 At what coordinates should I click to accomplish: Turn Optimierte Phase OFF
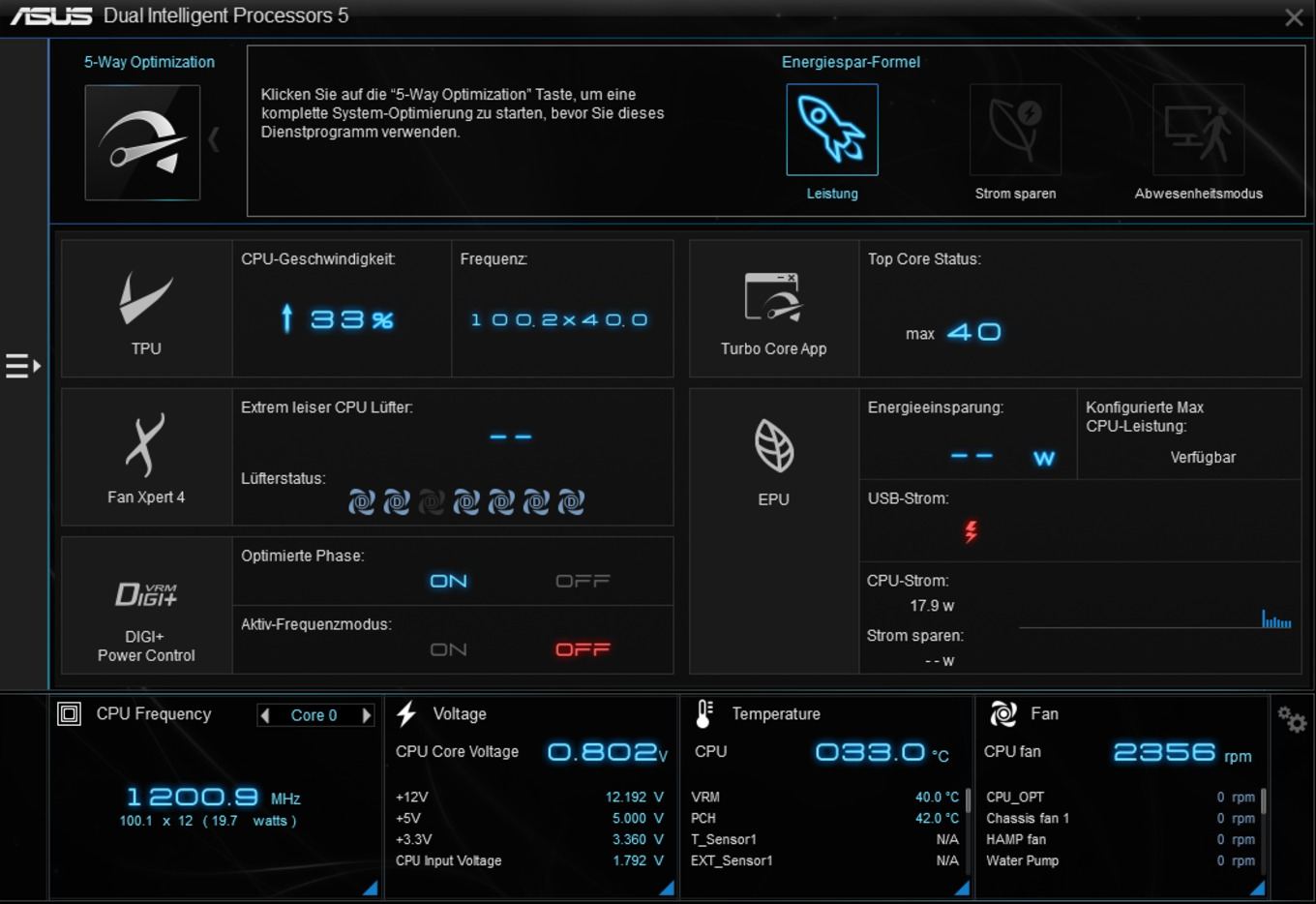[x=583, y=581]
